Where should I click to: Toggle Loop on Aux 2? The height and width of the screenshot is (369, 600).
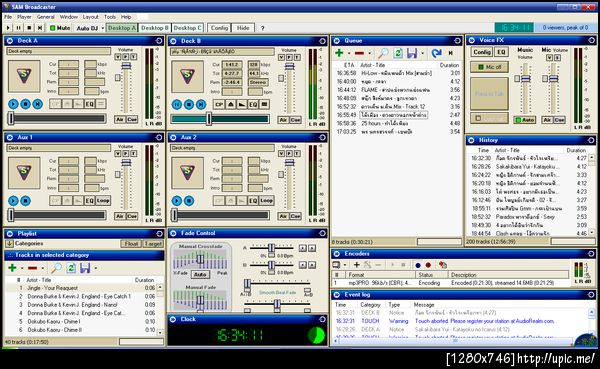(266, 201)
